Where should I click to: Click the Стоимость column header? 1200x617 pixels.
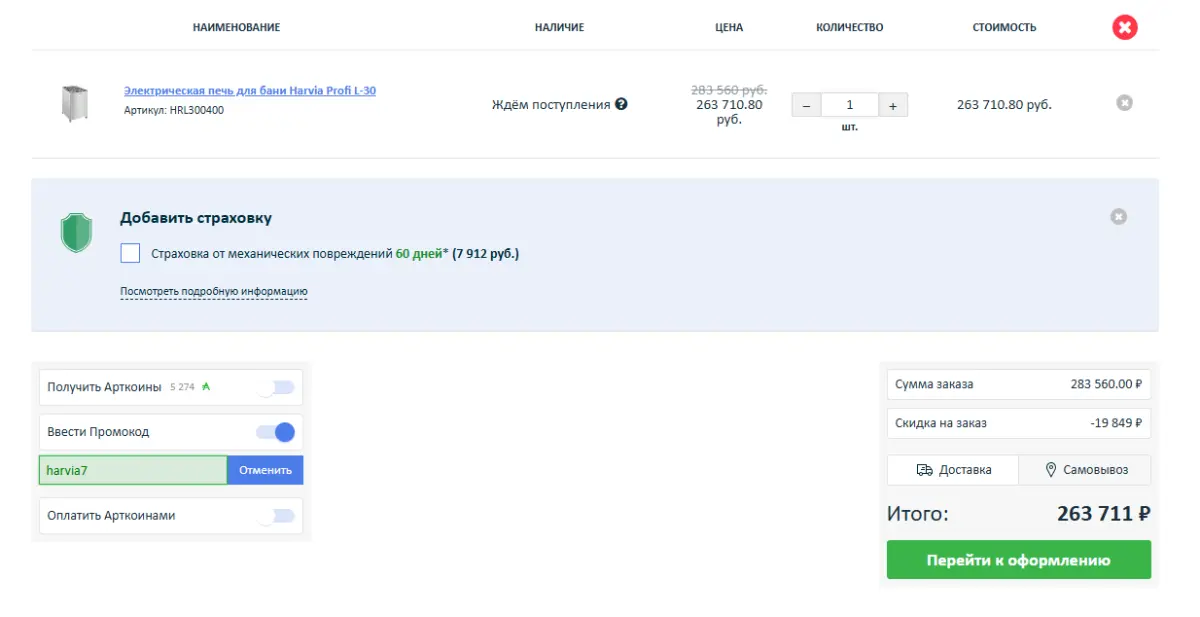pos(1004,27)
